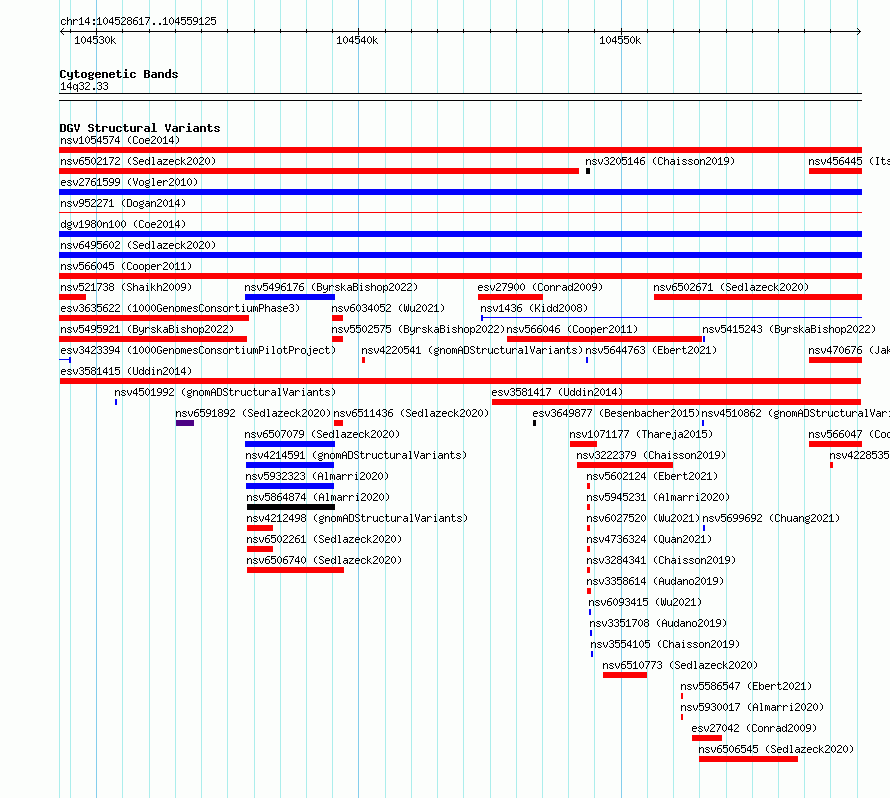Select nsv5644763 (Ebert2021) label
The width and height of the screenshot is (890, 798).
click(651, 350)
